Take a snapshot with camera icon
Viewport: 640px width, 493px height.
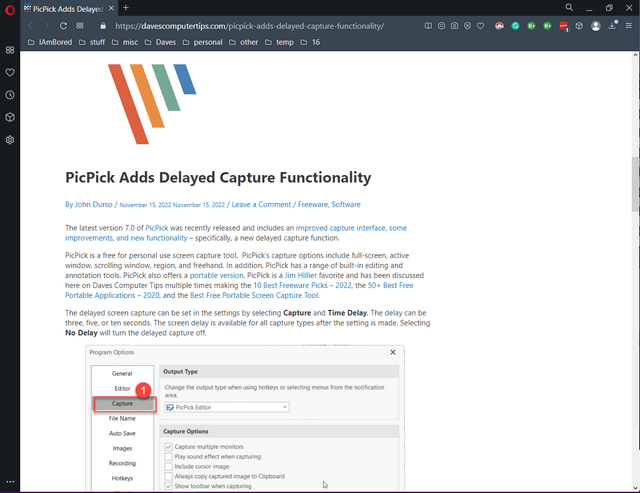coord(454,26)
